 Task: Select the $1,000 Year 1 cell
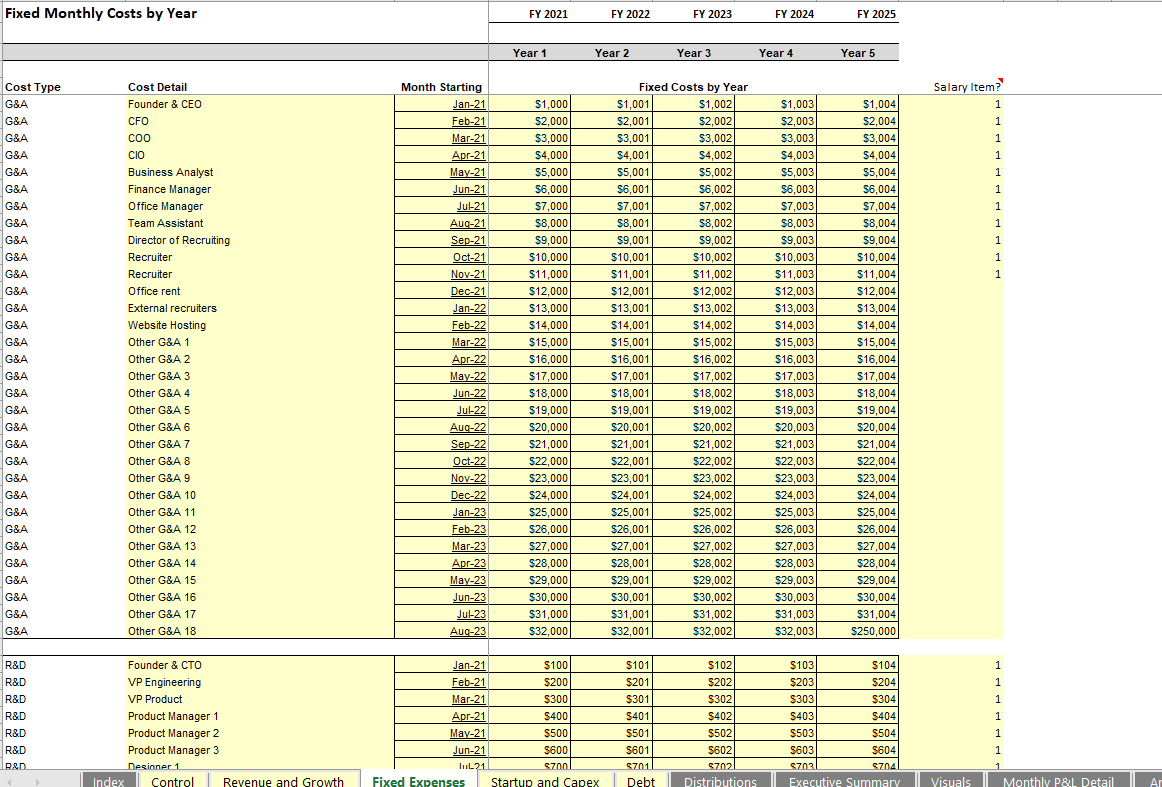(530, 104)
